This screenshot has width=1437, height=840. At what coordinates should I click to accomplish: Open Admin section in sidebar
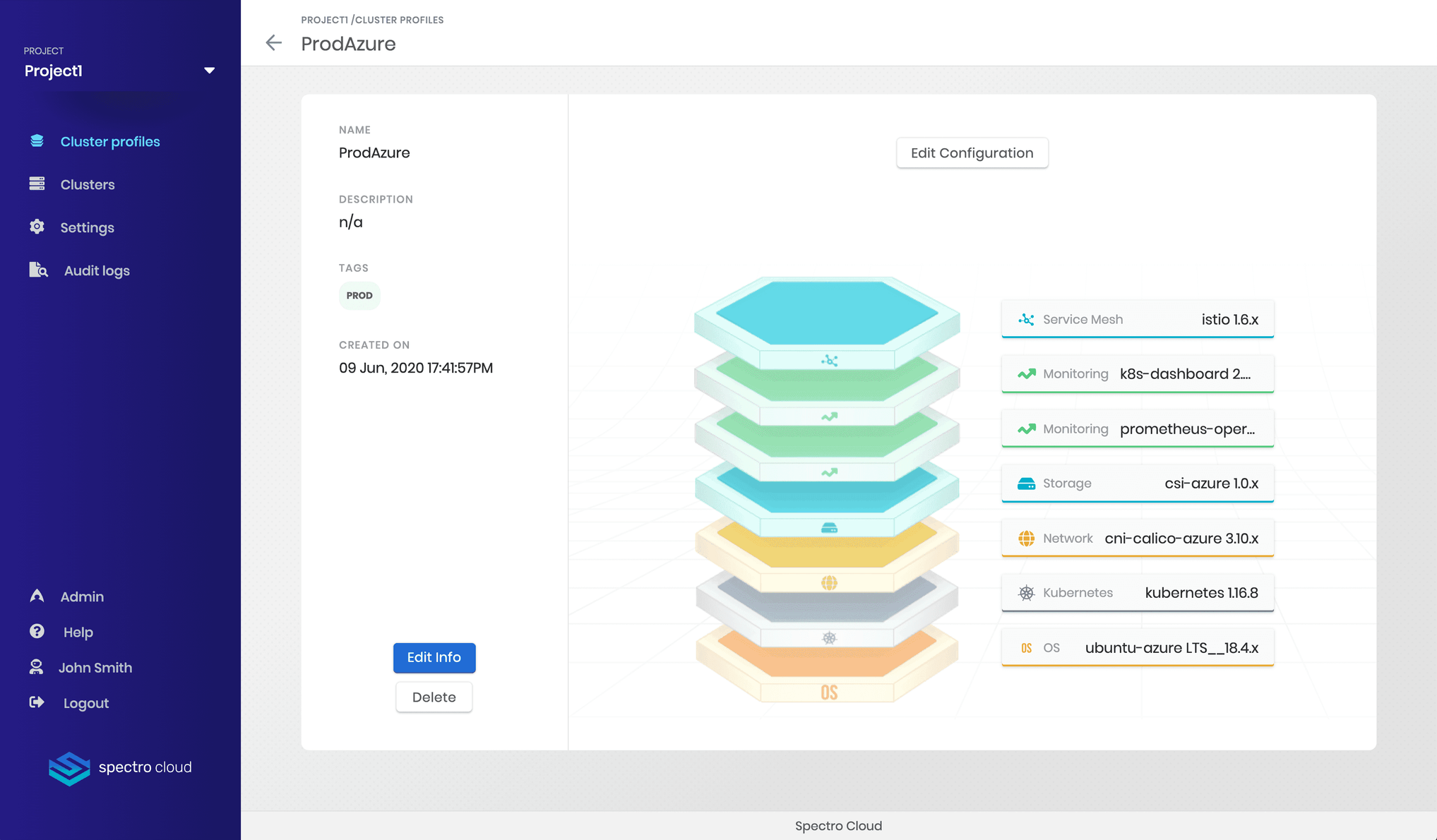coord(82,596)
